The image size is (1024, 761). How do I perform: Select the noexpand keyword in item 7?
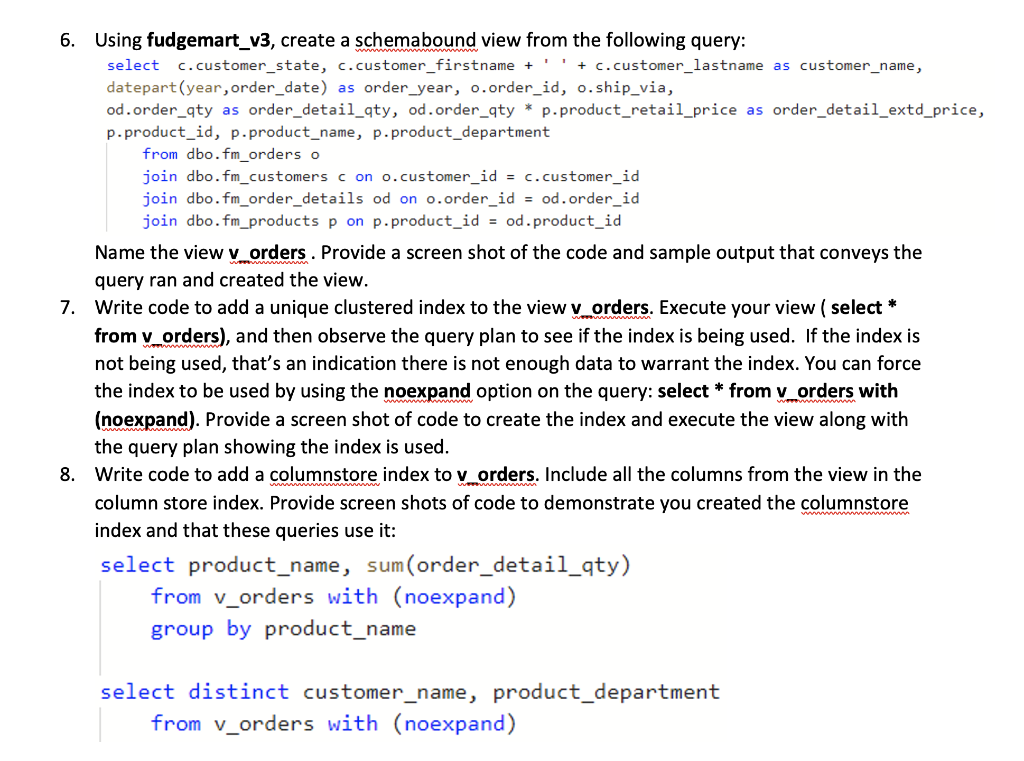pyautogui.click(x=428, y=391)
